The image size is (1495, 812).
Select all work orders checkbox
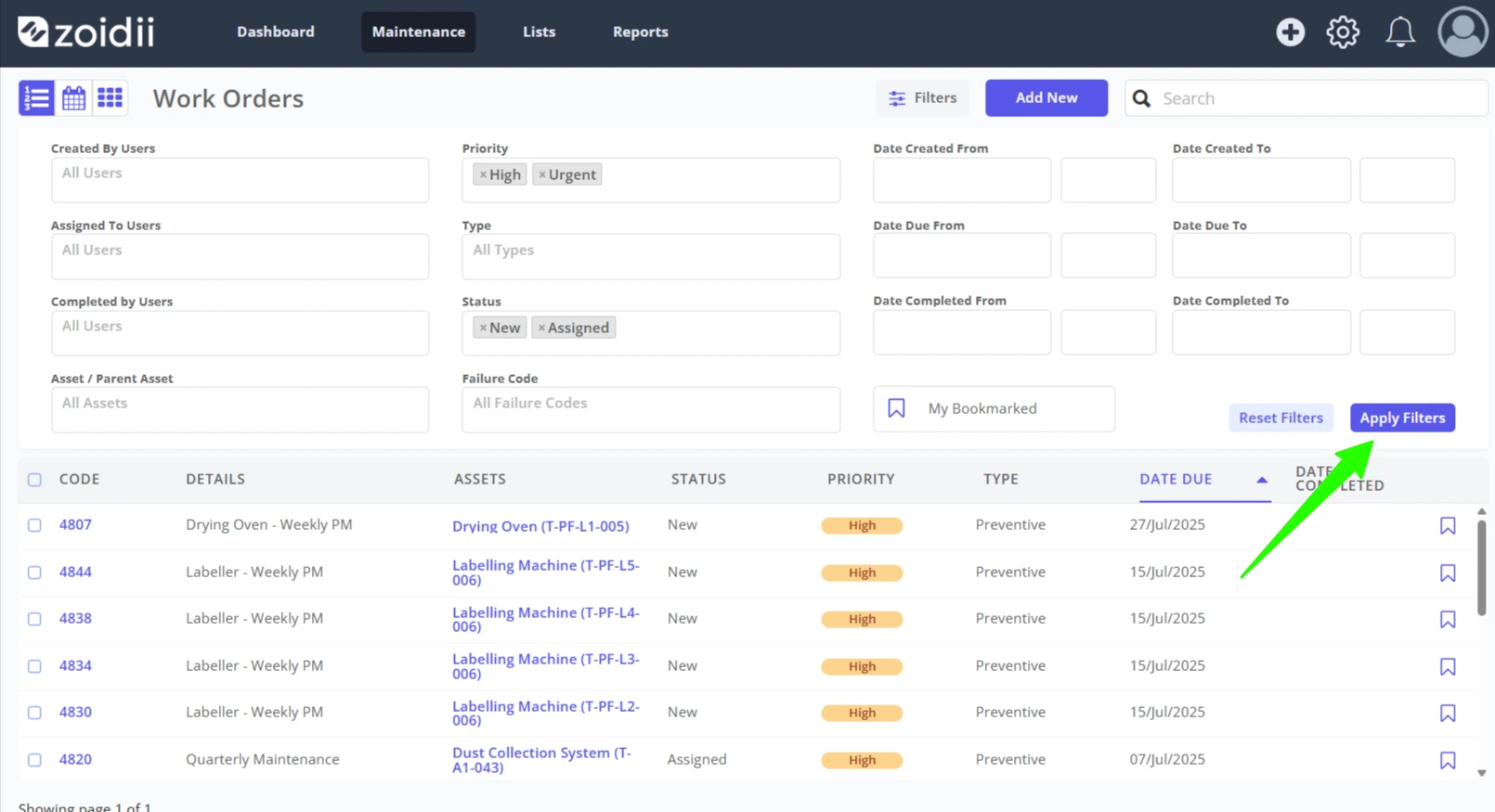pyautogui.click(x=34, y=480)
